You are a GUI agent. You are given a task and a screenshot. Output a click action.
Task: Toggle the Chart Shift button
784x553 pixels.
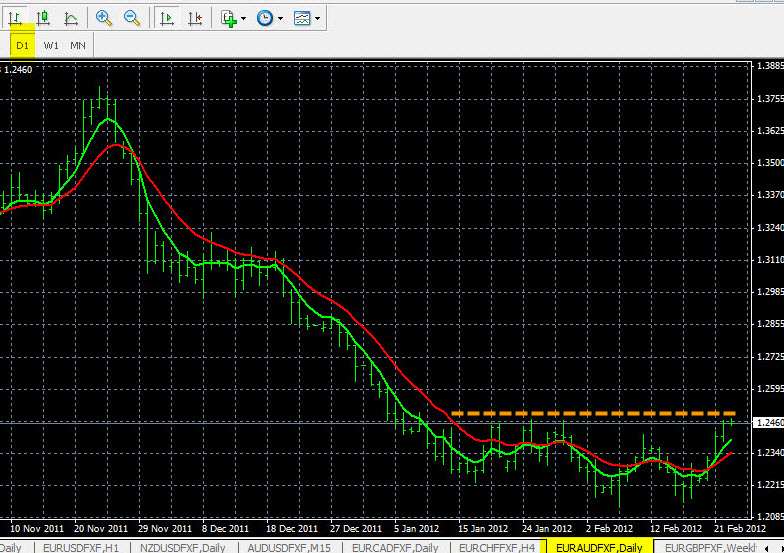tap(195, 17)
